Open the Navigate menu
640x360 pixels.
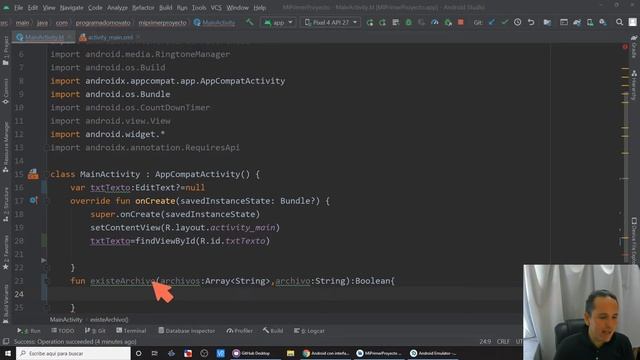pyautogui.click(x=71, y=8)
